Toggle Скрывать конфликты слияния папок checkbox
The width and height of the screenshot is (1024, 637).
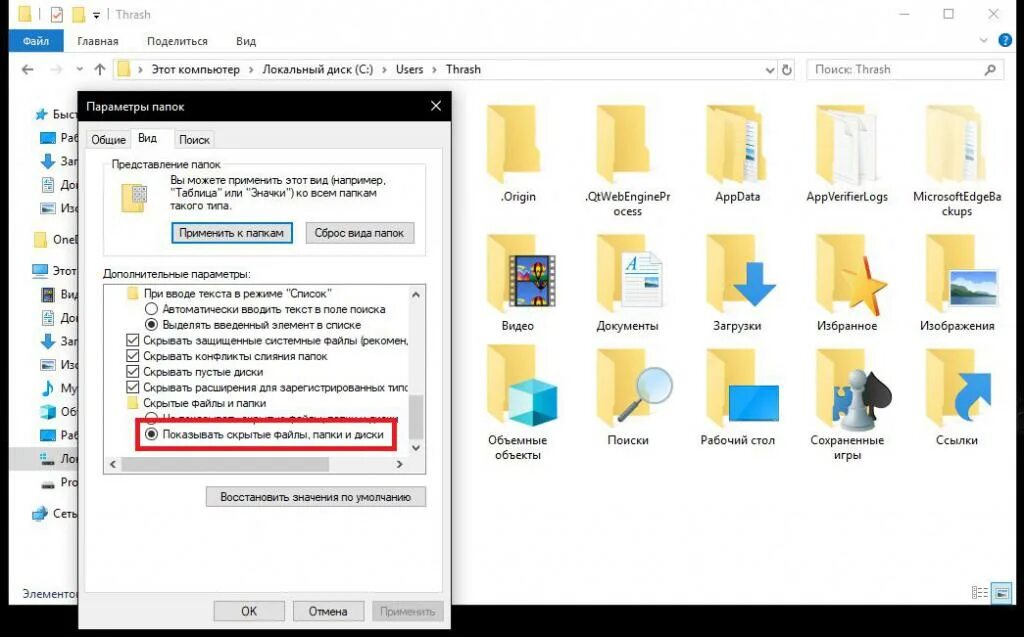tap(133, 355)
